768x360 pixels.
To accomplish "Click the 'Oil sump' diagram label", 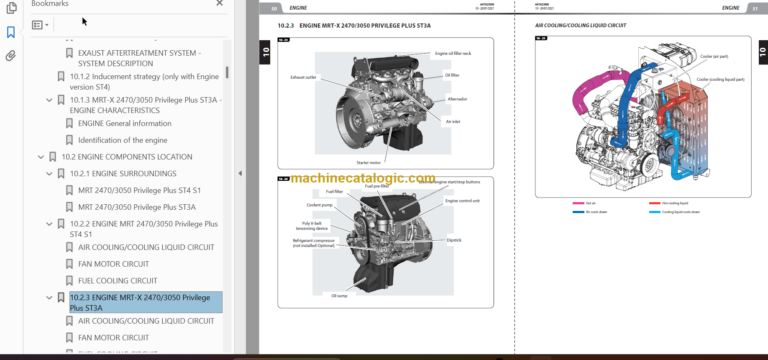I will pyautogui.click(x=339, y=295).
